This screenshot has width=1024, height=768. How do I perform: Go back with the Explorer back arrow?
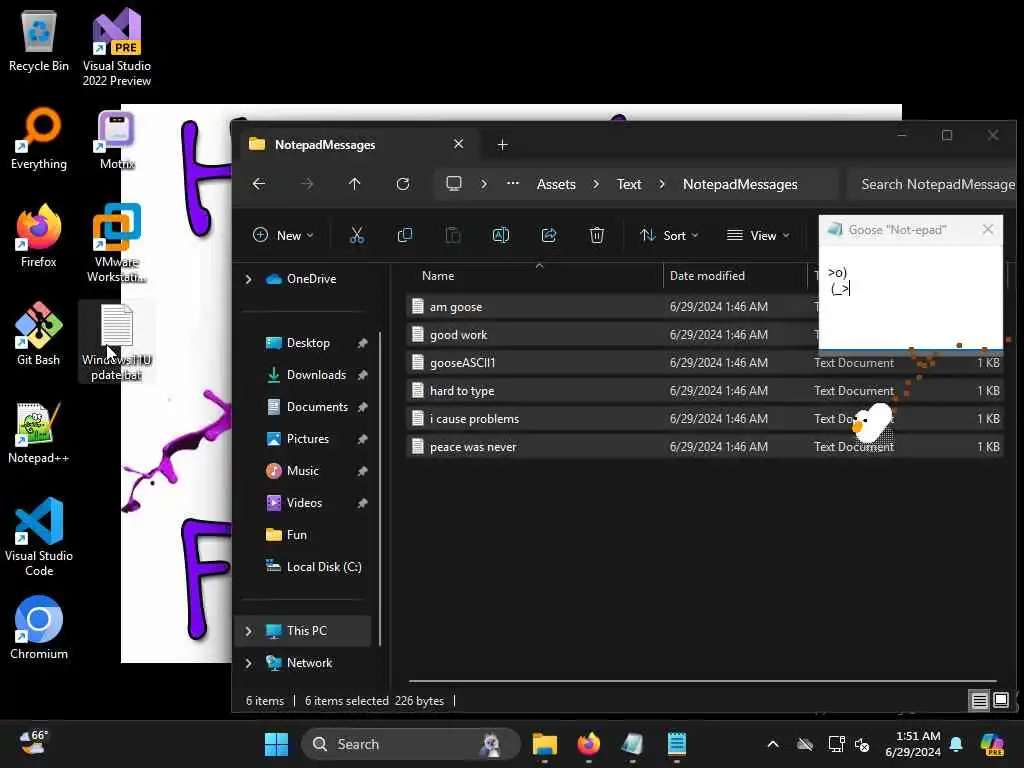coord(259,184)
